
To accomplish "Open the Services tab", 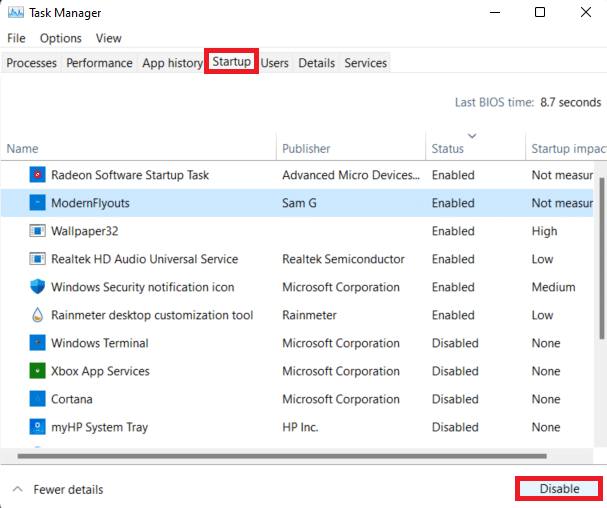I will 365,63.
